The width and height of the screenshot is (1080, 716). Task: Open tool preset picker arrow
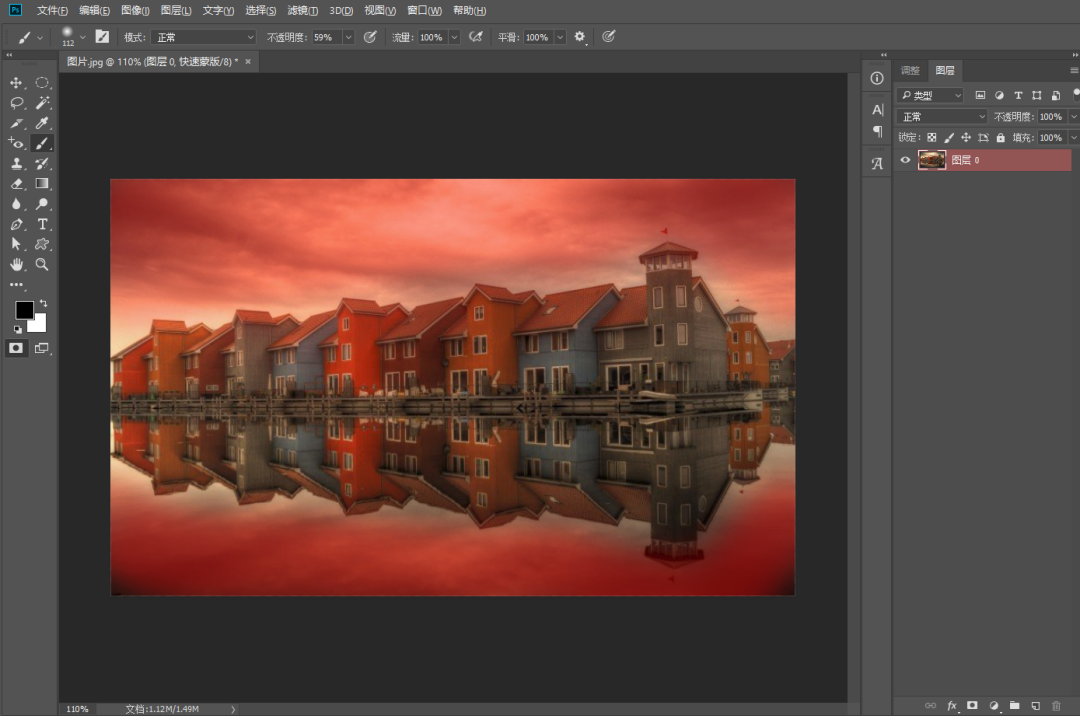click(x=40, y=37)
